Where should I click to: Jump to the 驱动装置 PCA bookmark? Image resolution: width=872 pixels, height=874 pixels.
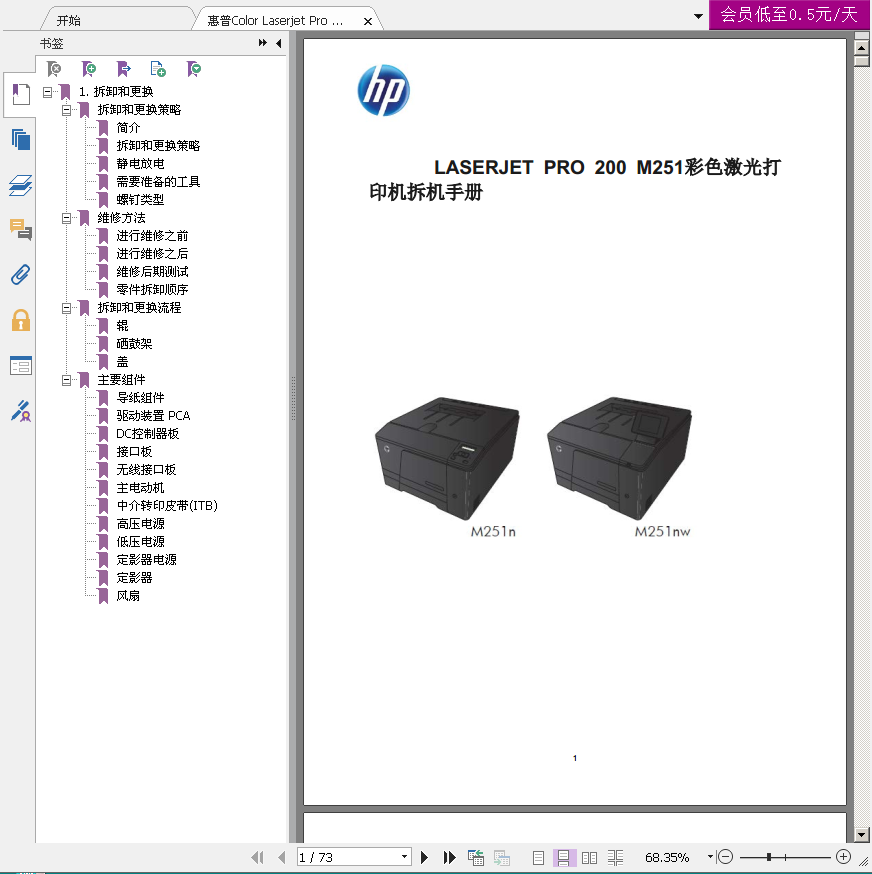(153, 416)
